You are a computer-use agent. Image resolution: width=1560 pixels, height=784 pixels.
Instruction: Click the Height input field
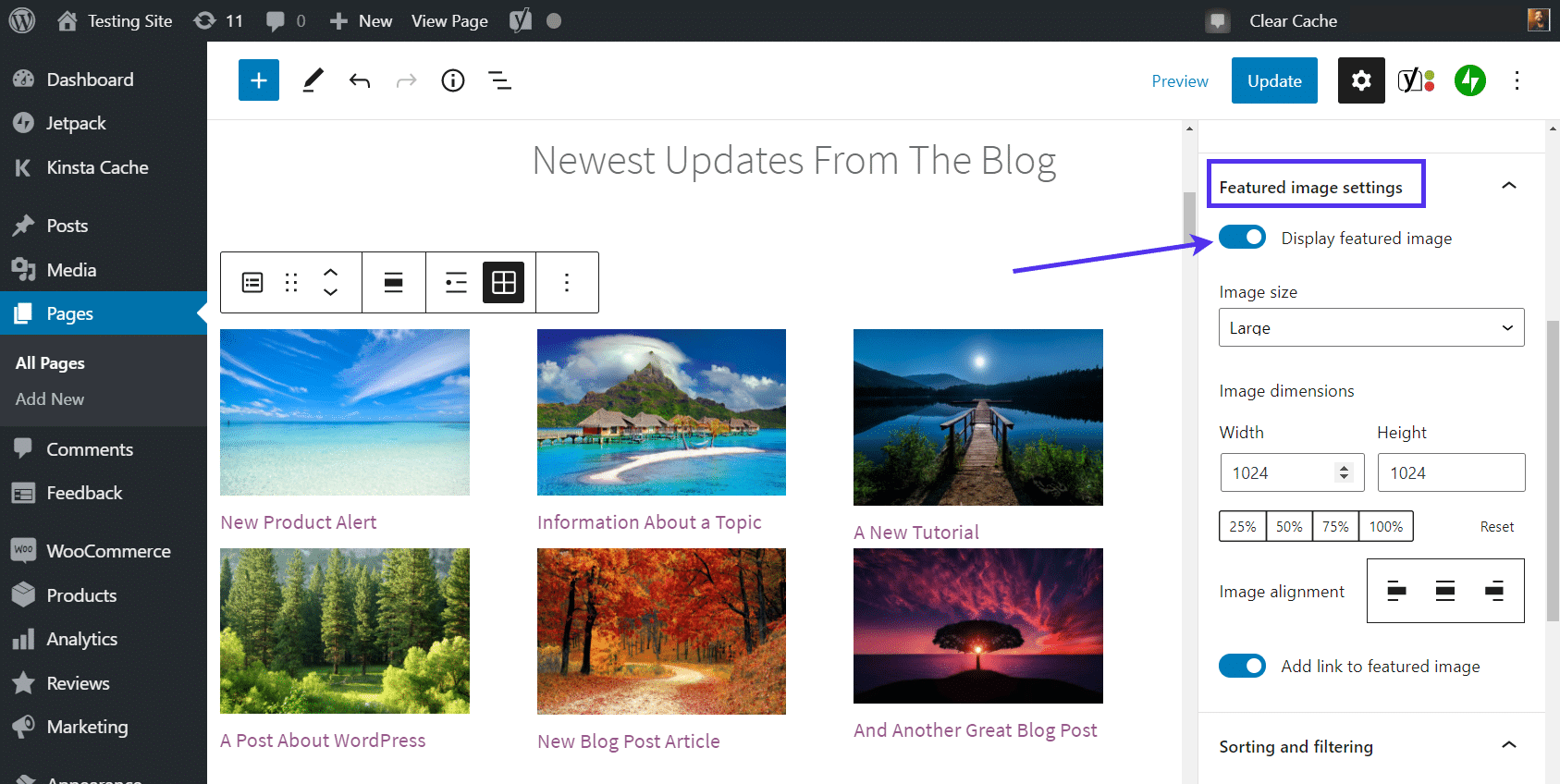(1451, 472)
